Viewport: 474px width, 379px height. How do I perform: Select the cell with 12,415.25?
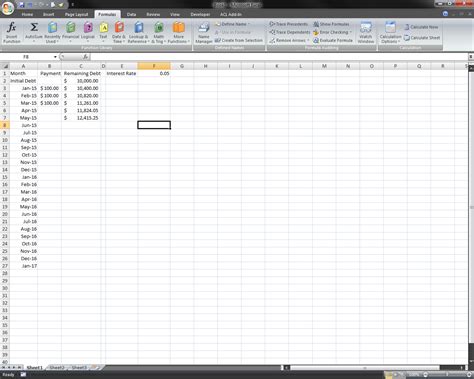pyautogui.click(x=81, y=118)
